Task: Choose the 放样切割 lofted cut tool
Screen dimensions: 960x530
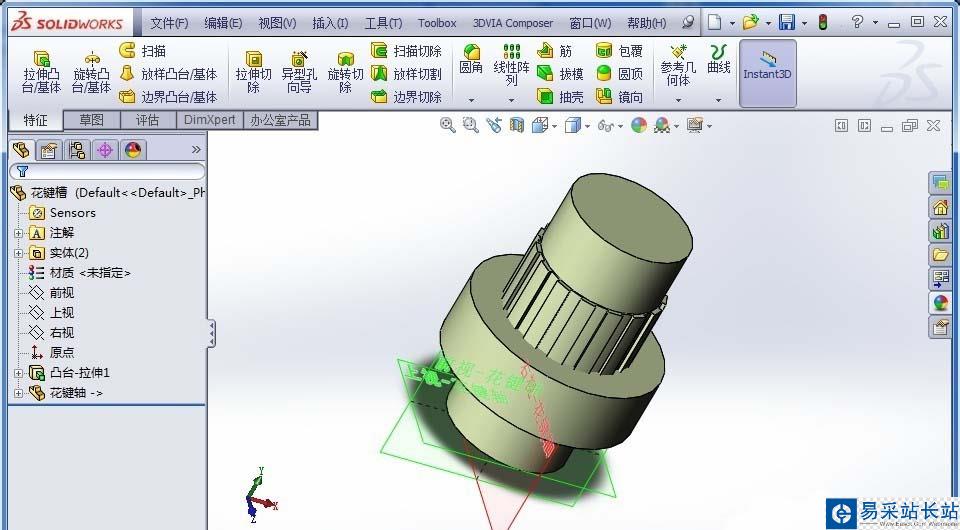Action: (x=406, y=74)
